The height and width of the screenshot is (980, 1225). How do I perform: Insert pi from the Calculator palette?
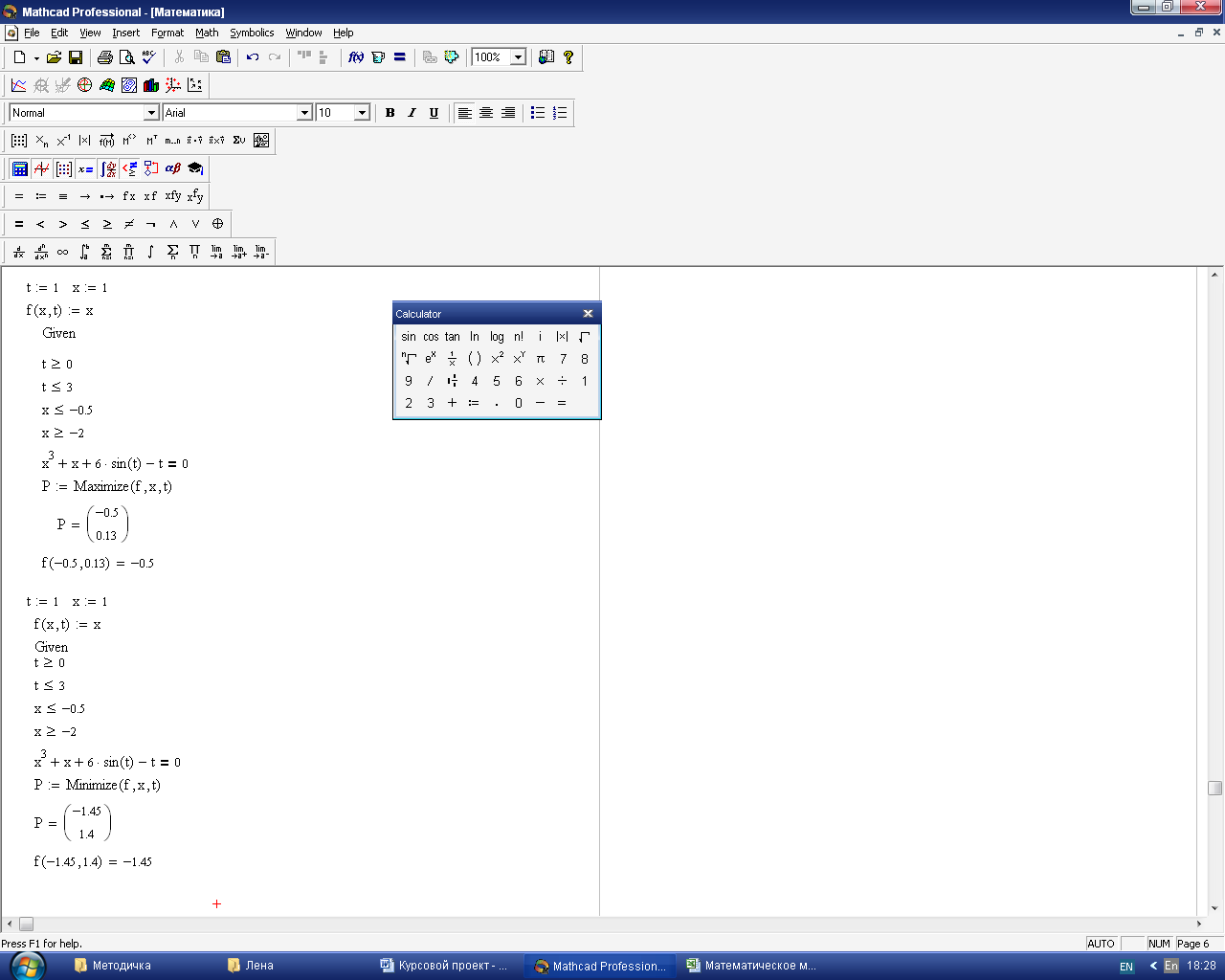point(541,359)
